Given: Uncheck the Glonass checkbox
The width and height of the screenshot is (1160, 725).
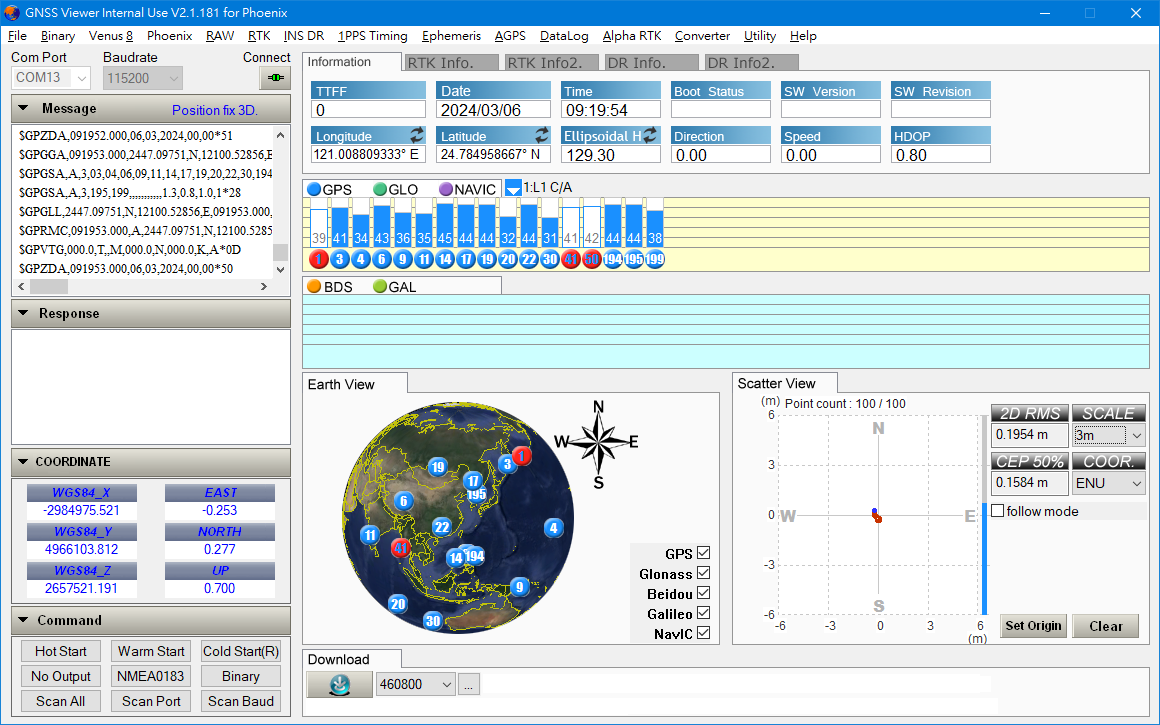Looking at the screenshot, I should click(703, 573).
